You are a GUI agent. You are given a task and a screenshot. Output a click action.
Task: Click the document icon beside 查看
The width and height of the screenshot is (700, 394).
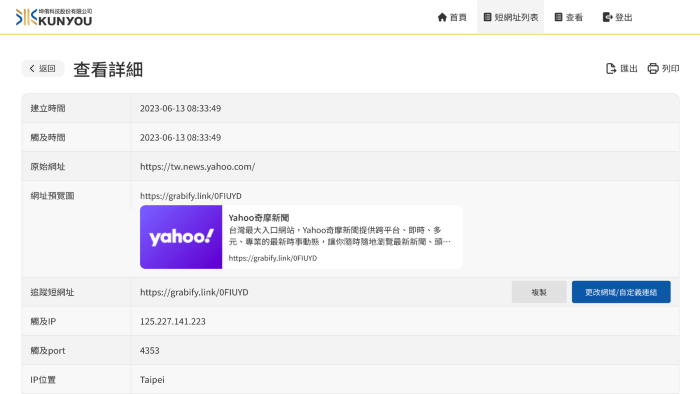(558, 17)
